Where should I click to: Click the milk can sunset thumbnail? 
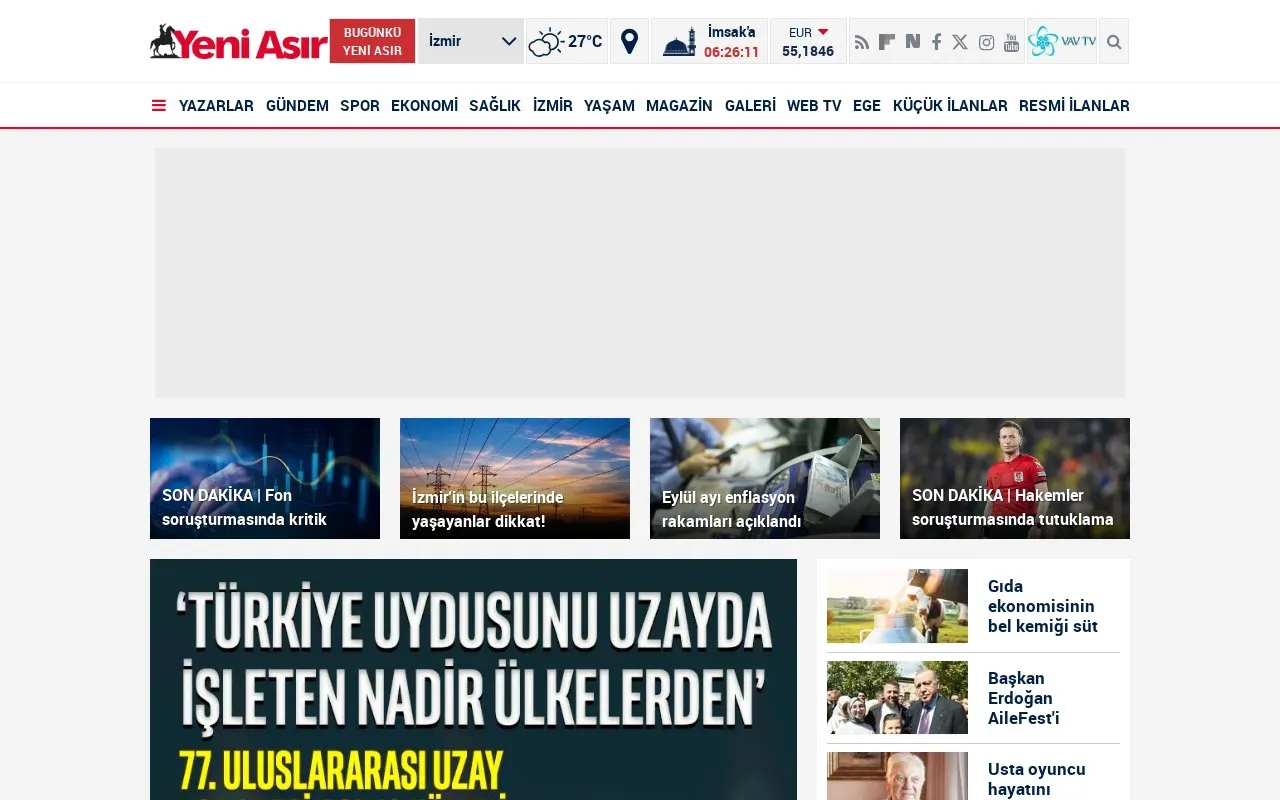[x=897, y=606]
